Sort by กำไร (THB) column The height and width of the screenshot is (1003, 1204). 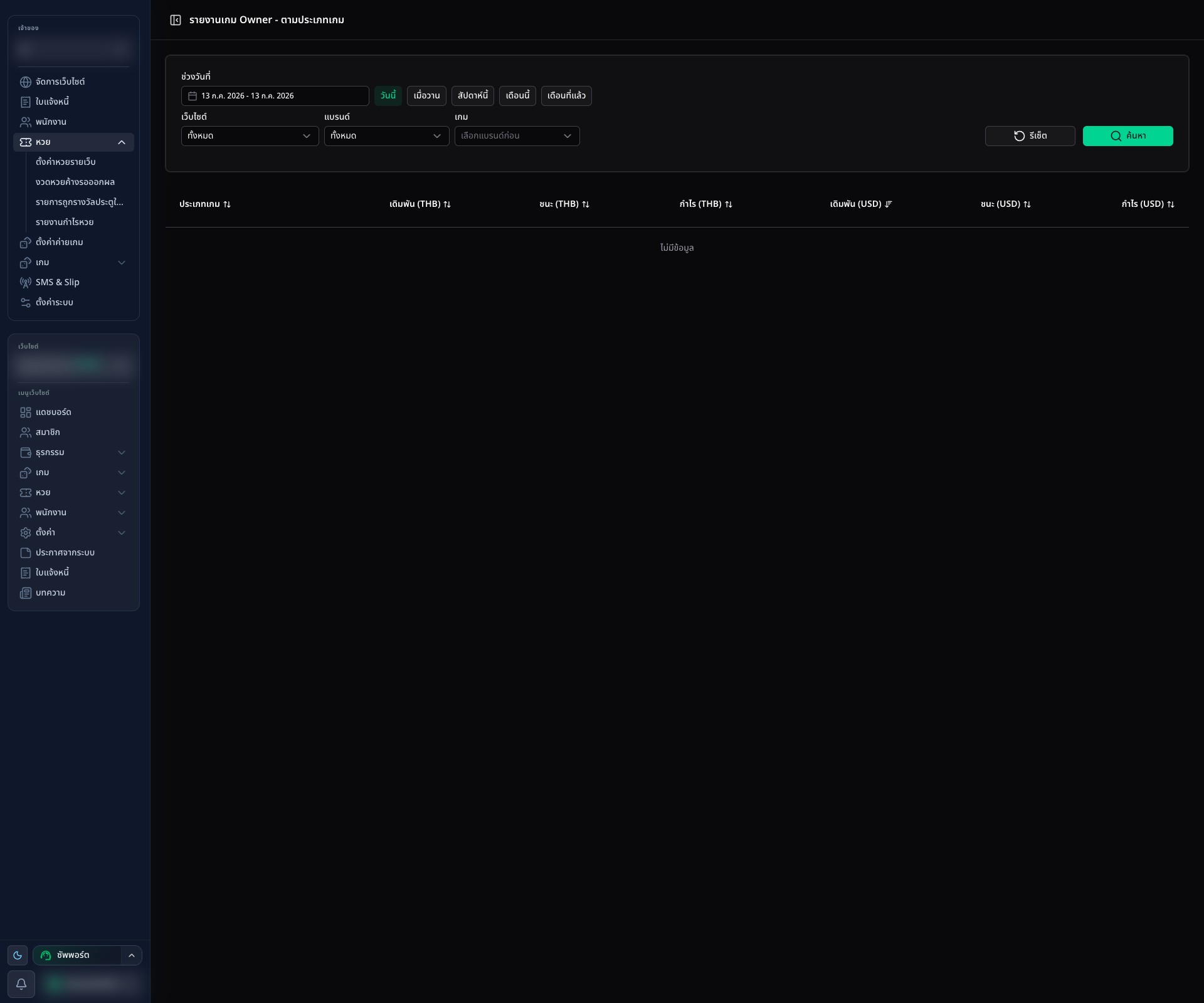click(706, 204)
